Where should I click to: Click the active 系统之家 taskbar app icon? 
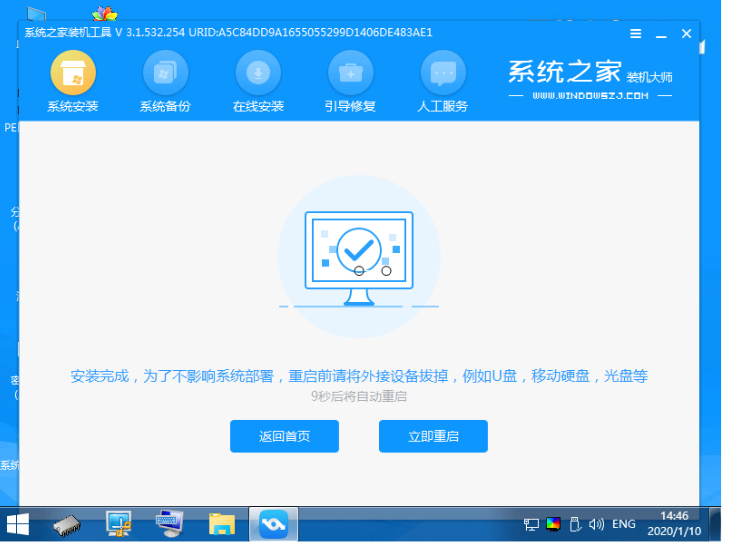272,523
